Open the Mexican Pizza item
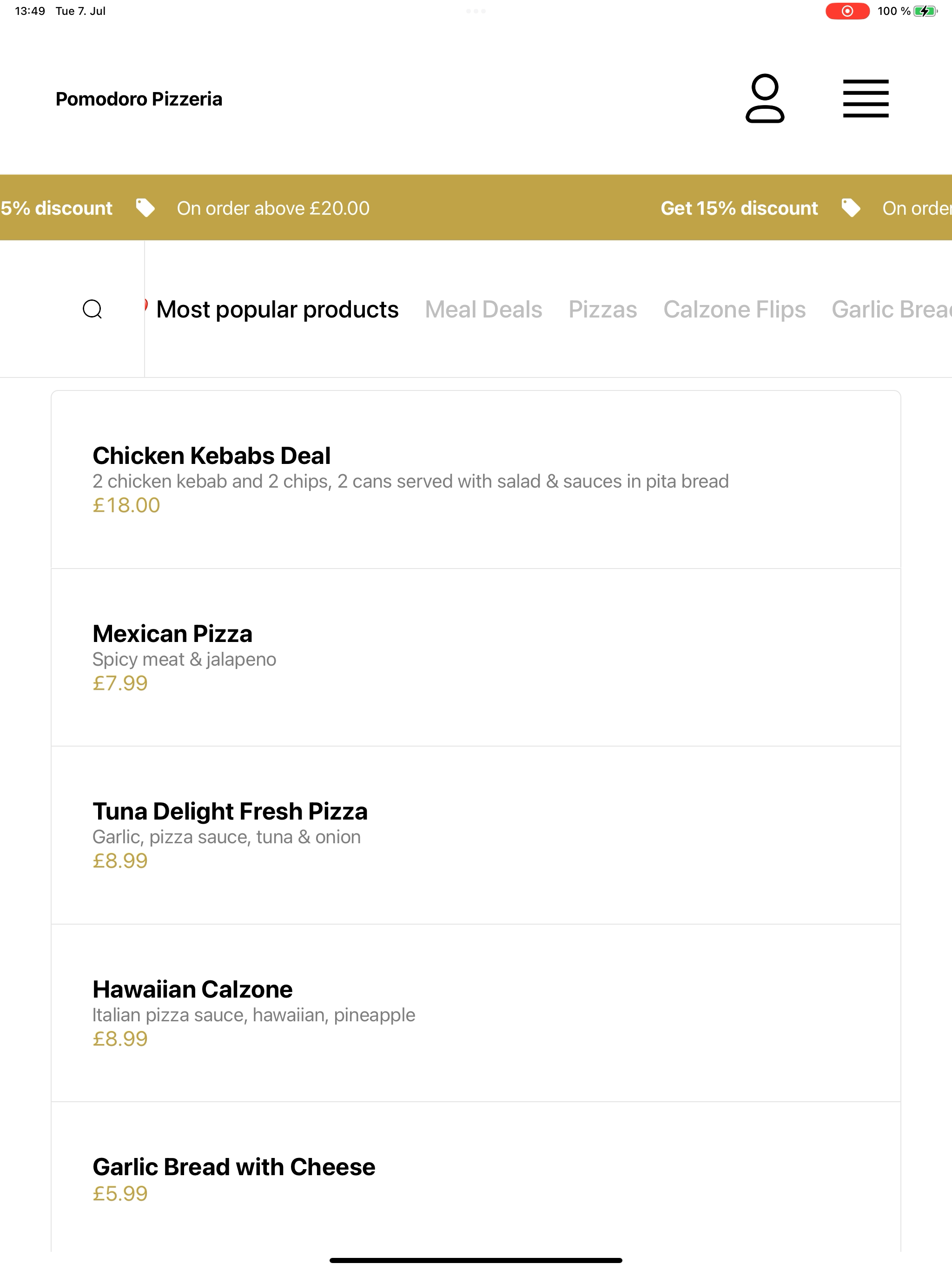952x1270 pixels. [x=476, y=657]
